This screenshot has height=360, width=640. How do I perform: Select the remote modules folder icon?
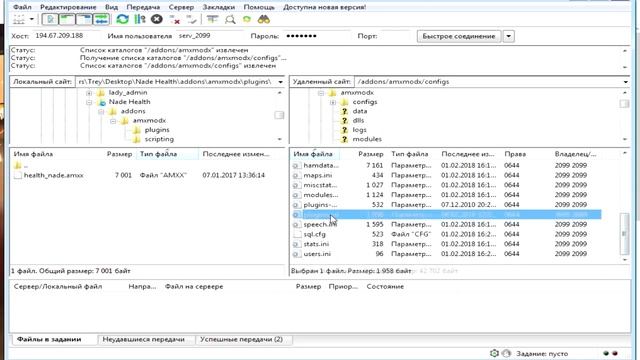pyautogui.click(x=344, y=139)
